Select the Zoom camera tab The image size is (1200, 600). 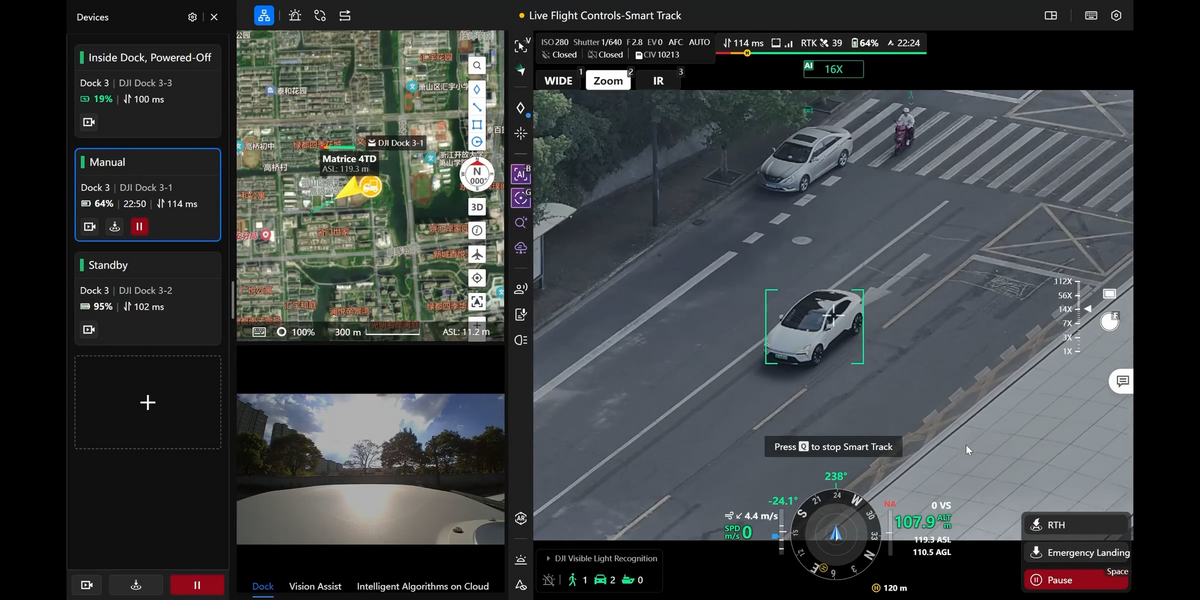click(608, 81)
